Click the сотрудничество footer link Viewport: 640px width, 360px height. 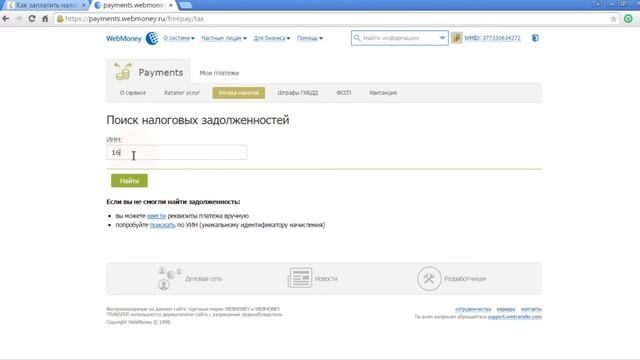pos(473,309)
